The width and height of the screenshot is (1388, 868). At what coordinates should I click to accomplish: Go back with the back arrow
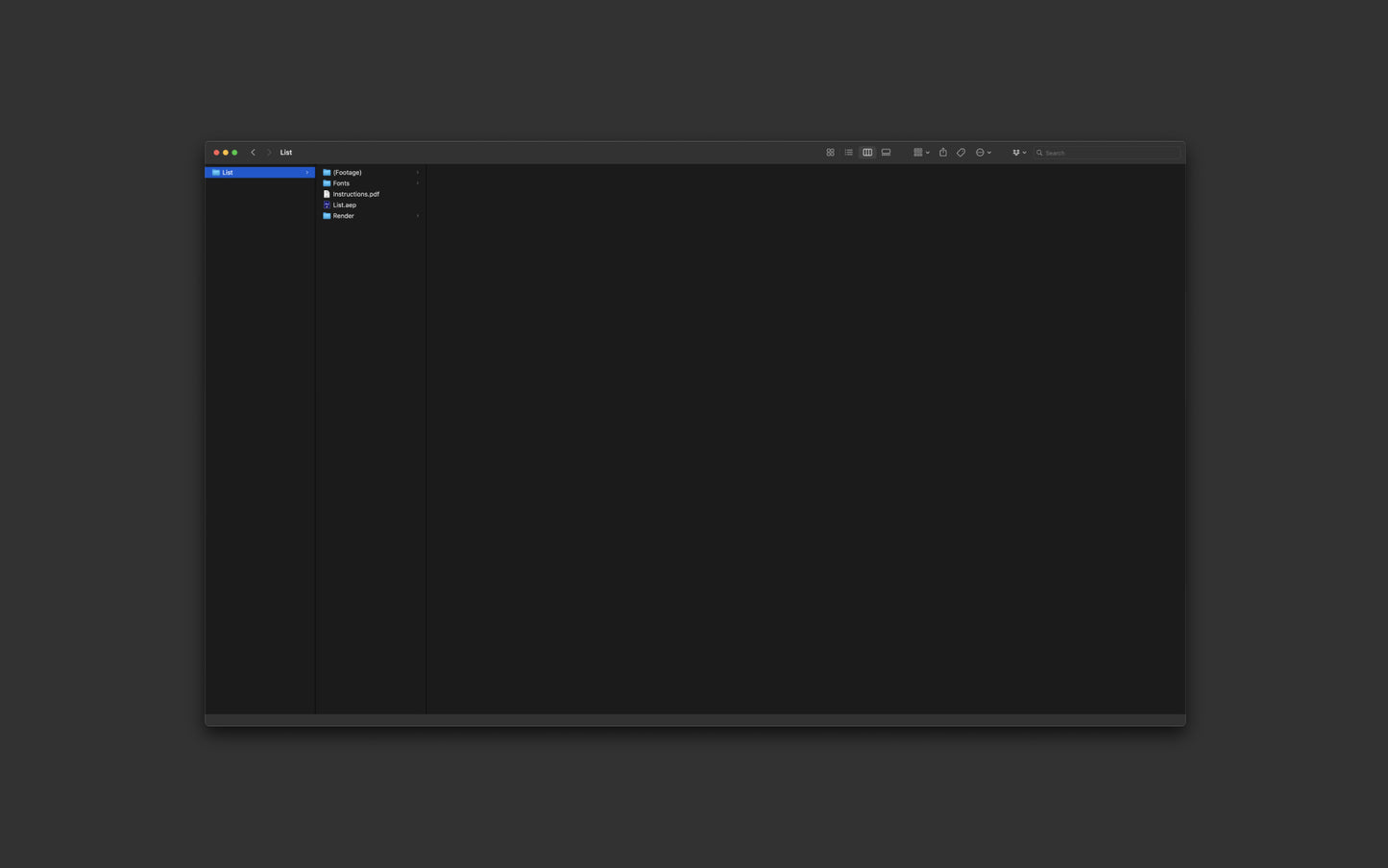[x=254, y=153]
